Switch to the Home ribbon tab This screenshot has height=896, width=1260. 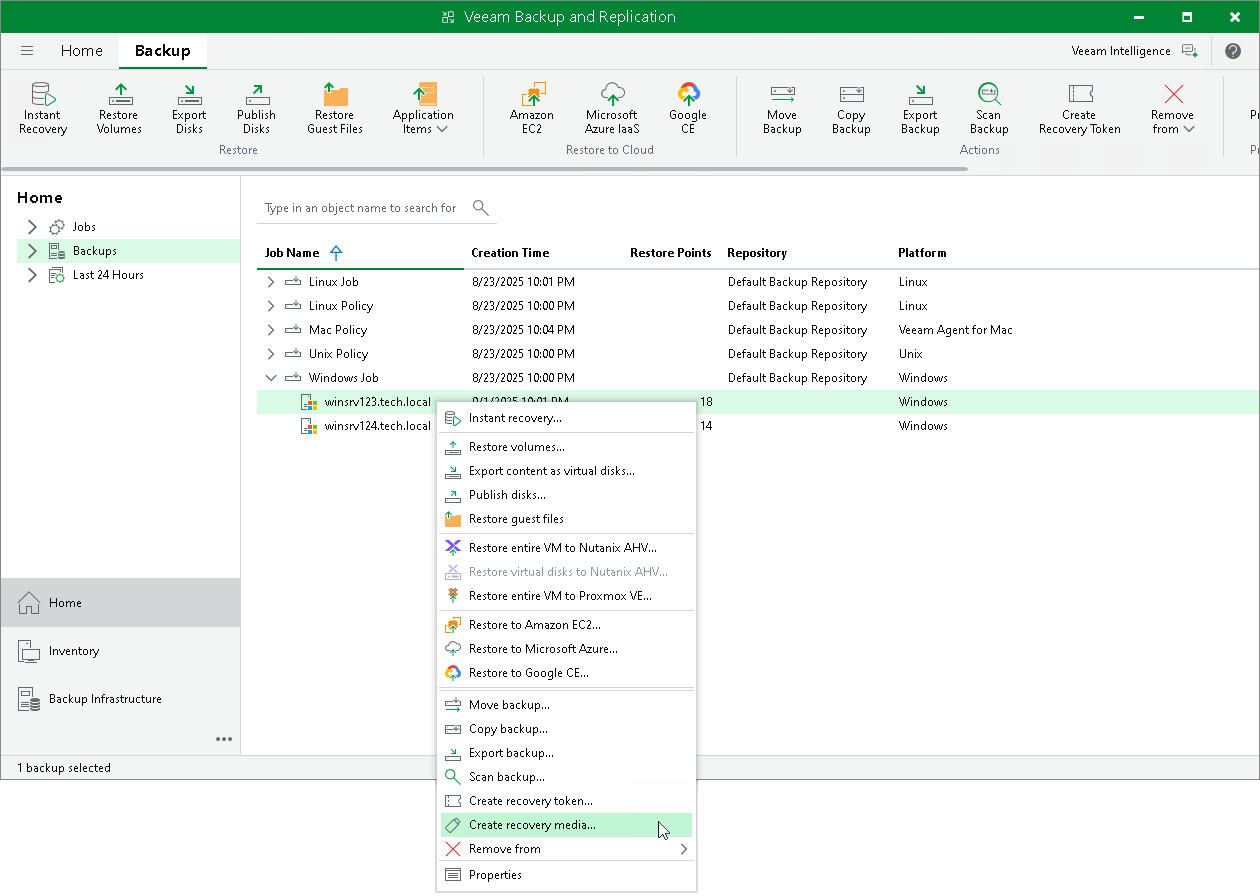pos(81,51)
